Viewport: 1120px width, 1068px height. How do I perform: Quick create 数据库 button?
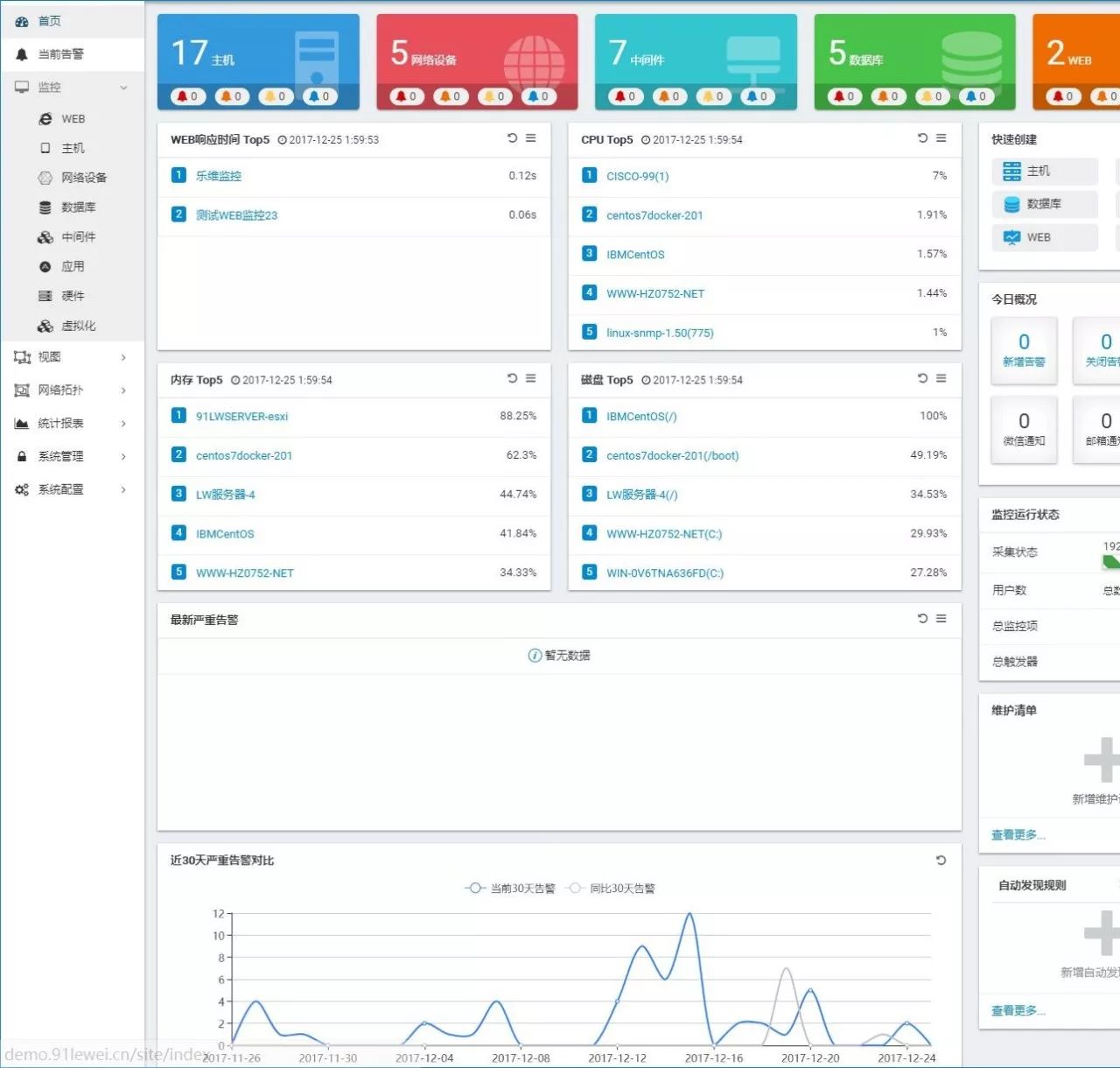click(x=1045, y=204)
